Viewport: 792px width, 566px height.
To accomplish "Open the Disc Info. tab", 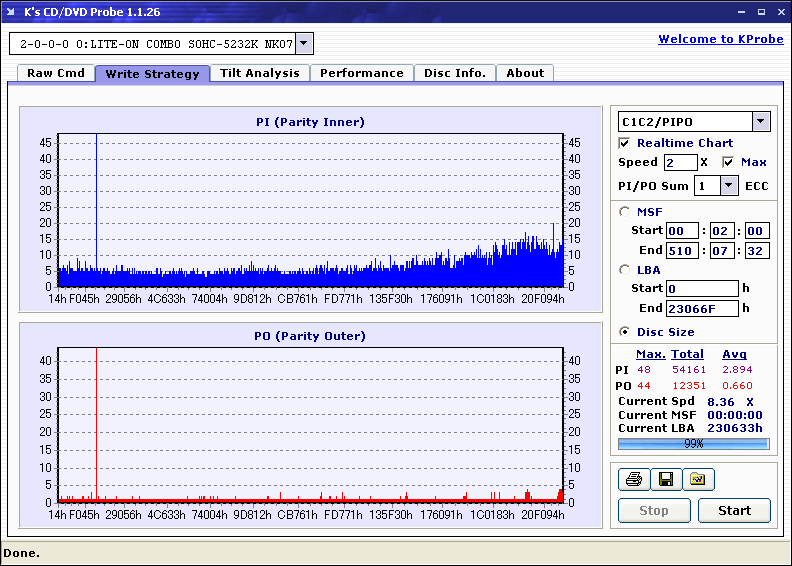I will coord(455,73).
